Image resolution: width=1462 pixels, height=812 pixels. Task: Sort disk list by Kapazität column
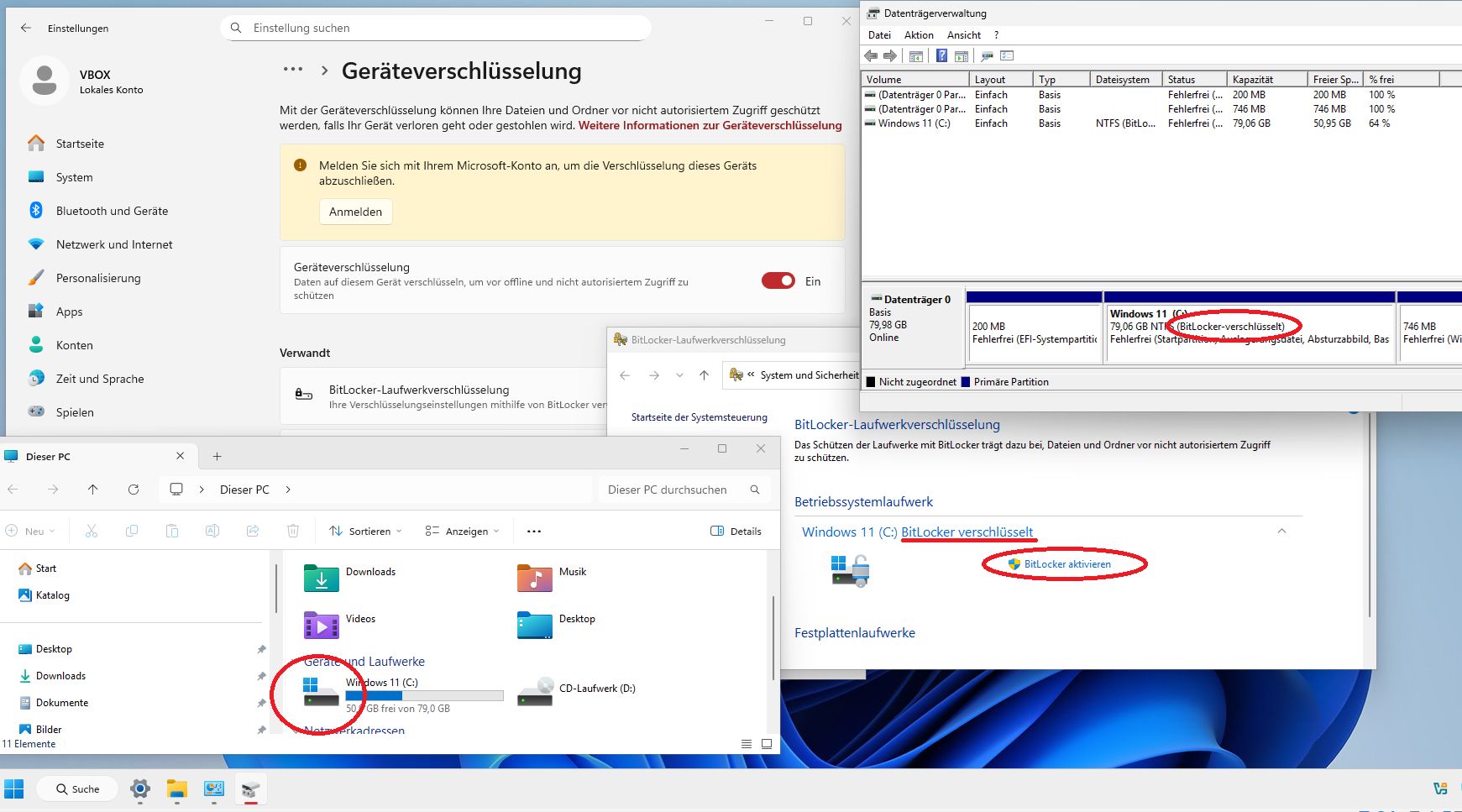1267,80
